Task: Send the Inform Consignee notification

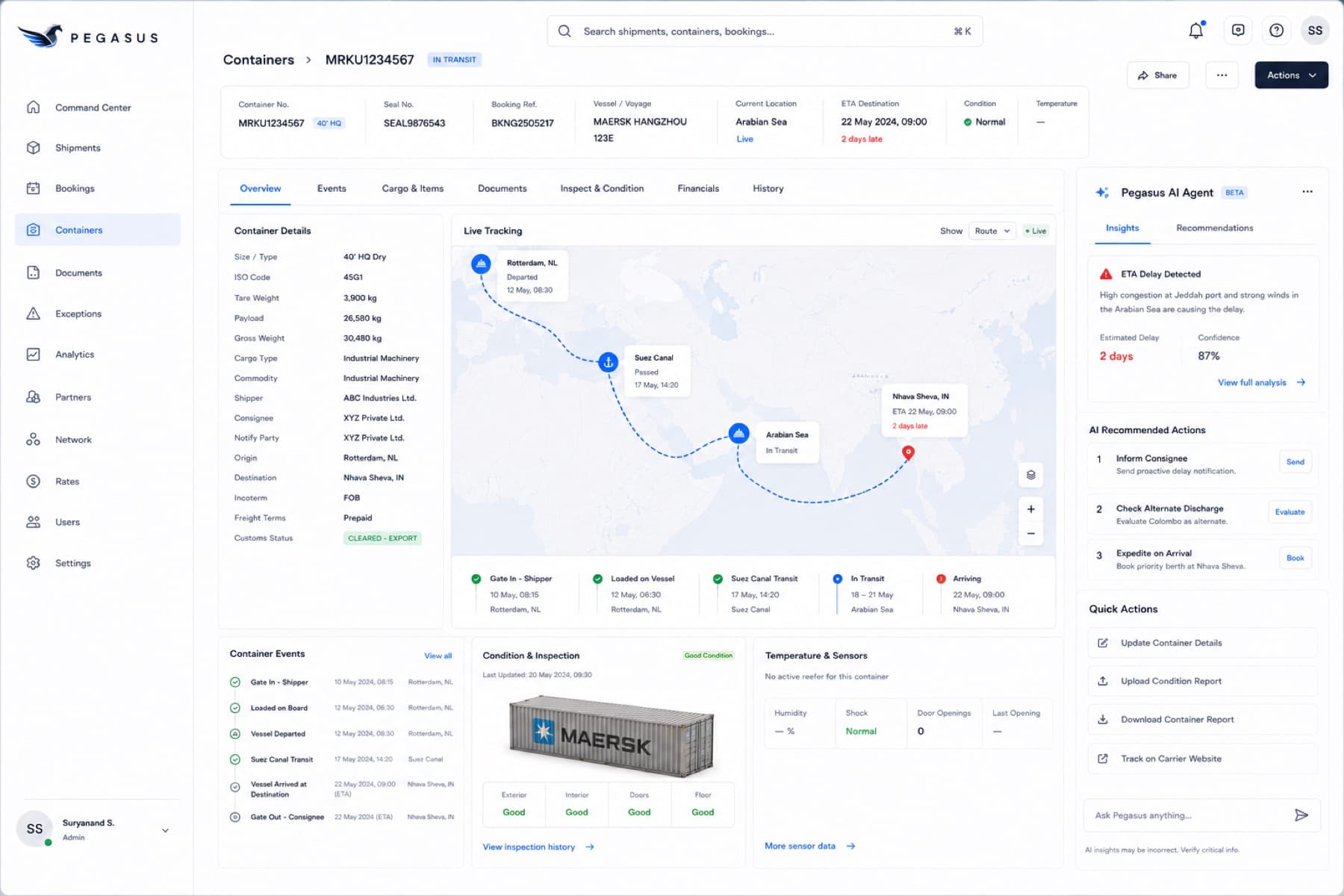Action: (x=1295, y=462)
